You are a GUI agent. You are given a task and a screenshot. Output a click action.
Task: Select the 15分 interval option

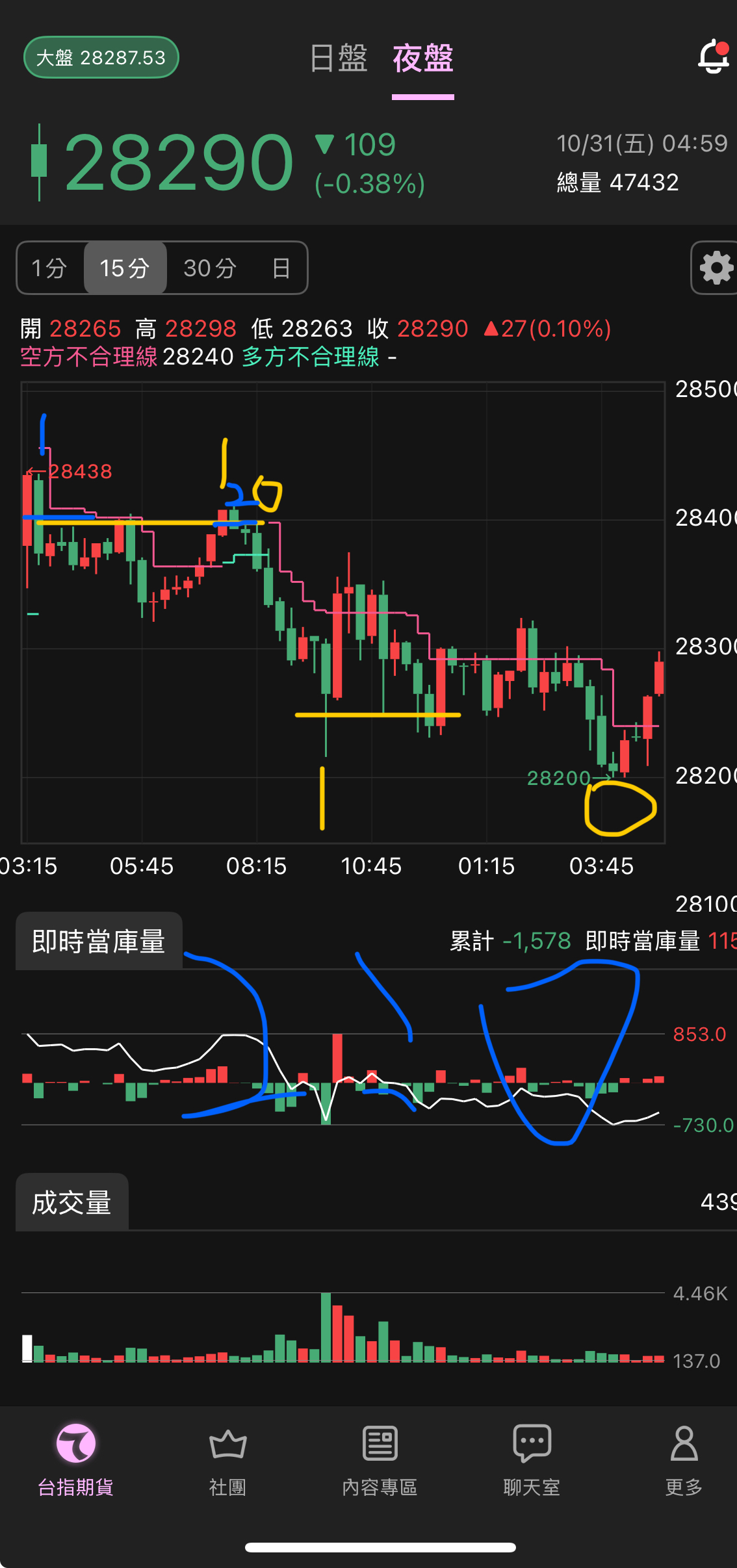tap(125, 268)
